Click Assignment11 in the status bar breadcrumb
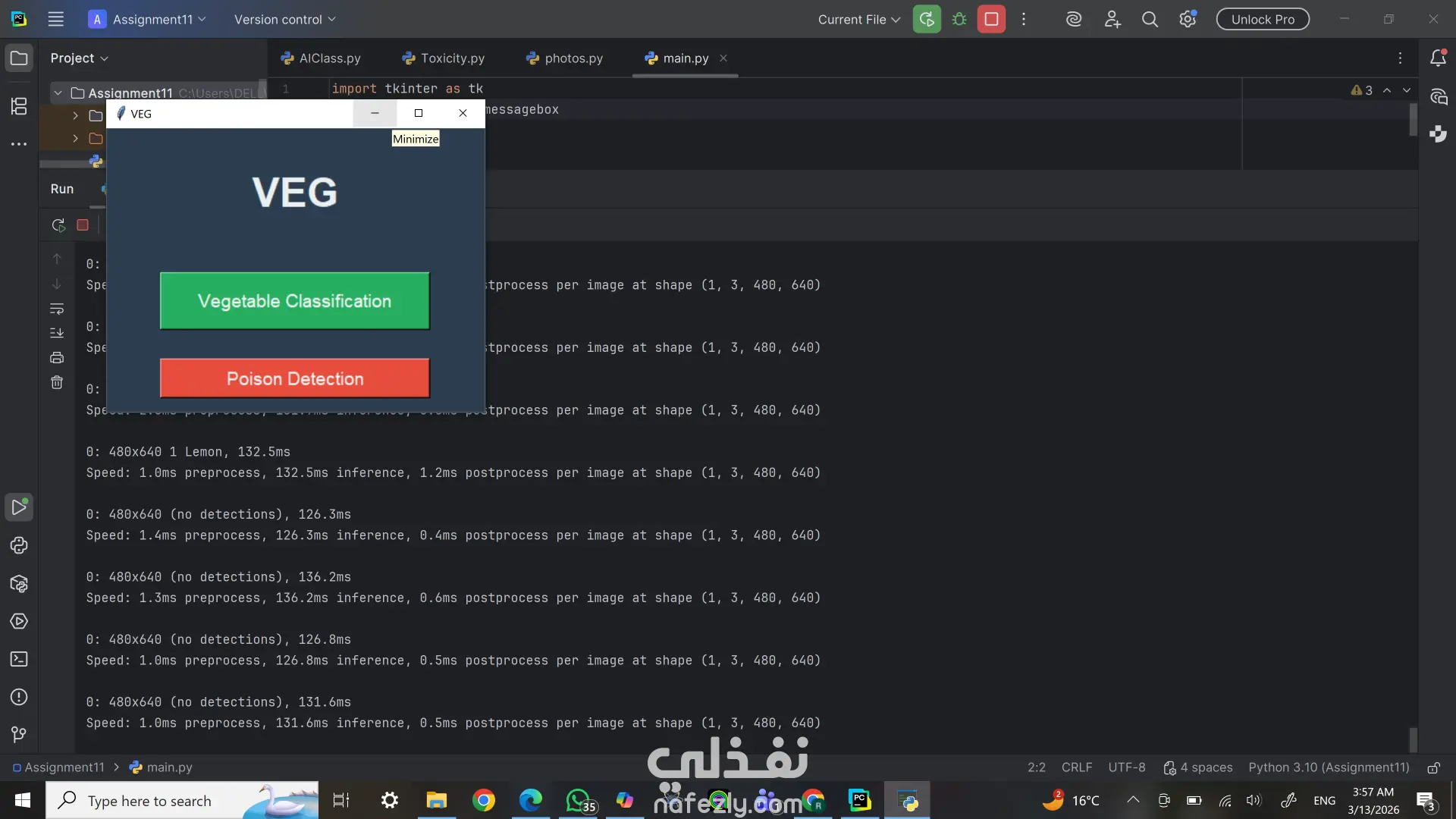 coord(59,767)
